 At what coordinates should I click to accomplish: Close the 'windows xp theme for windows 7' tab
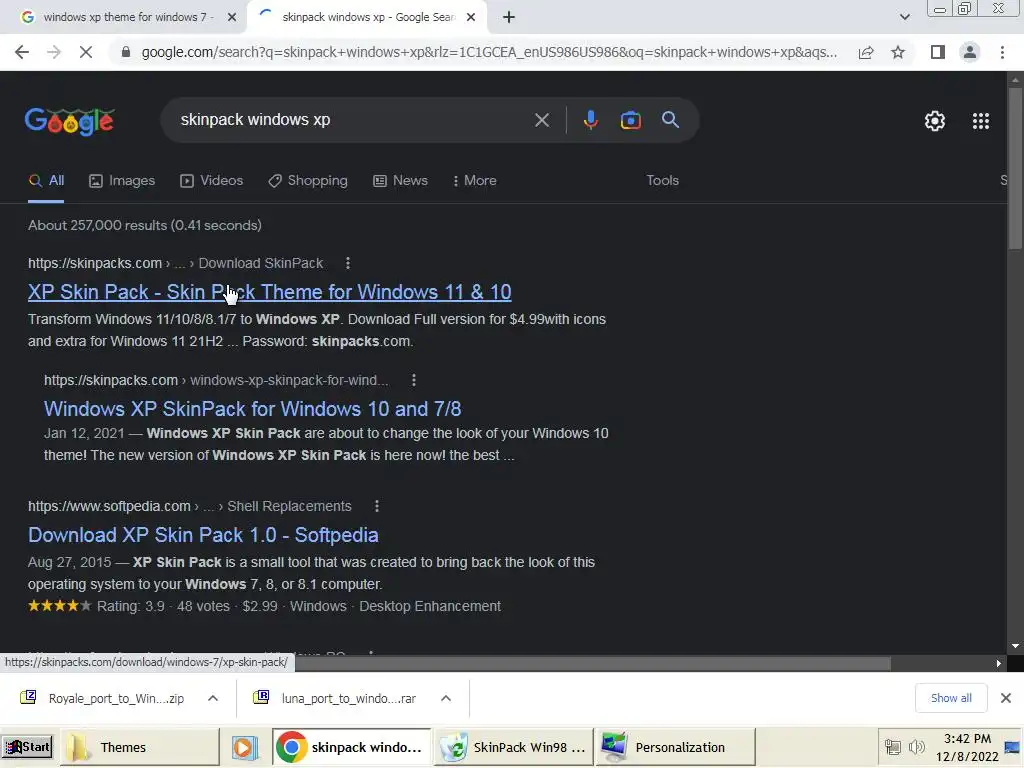pyautogui.click(x=231, y=18)
